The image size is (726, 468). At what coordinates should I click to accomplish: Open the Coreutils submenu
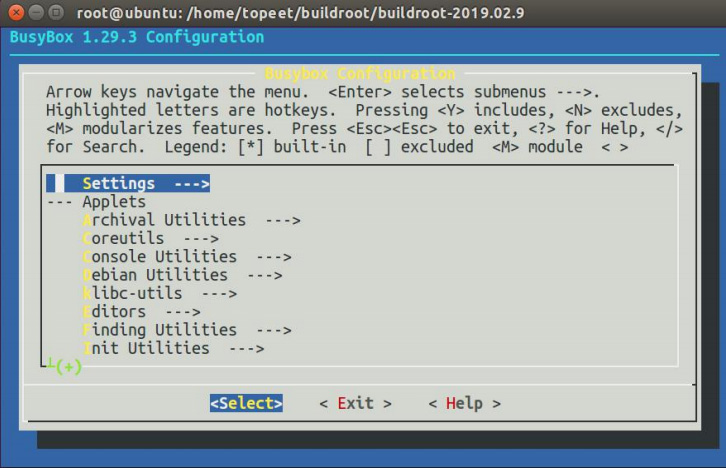(x=150, y=238)
